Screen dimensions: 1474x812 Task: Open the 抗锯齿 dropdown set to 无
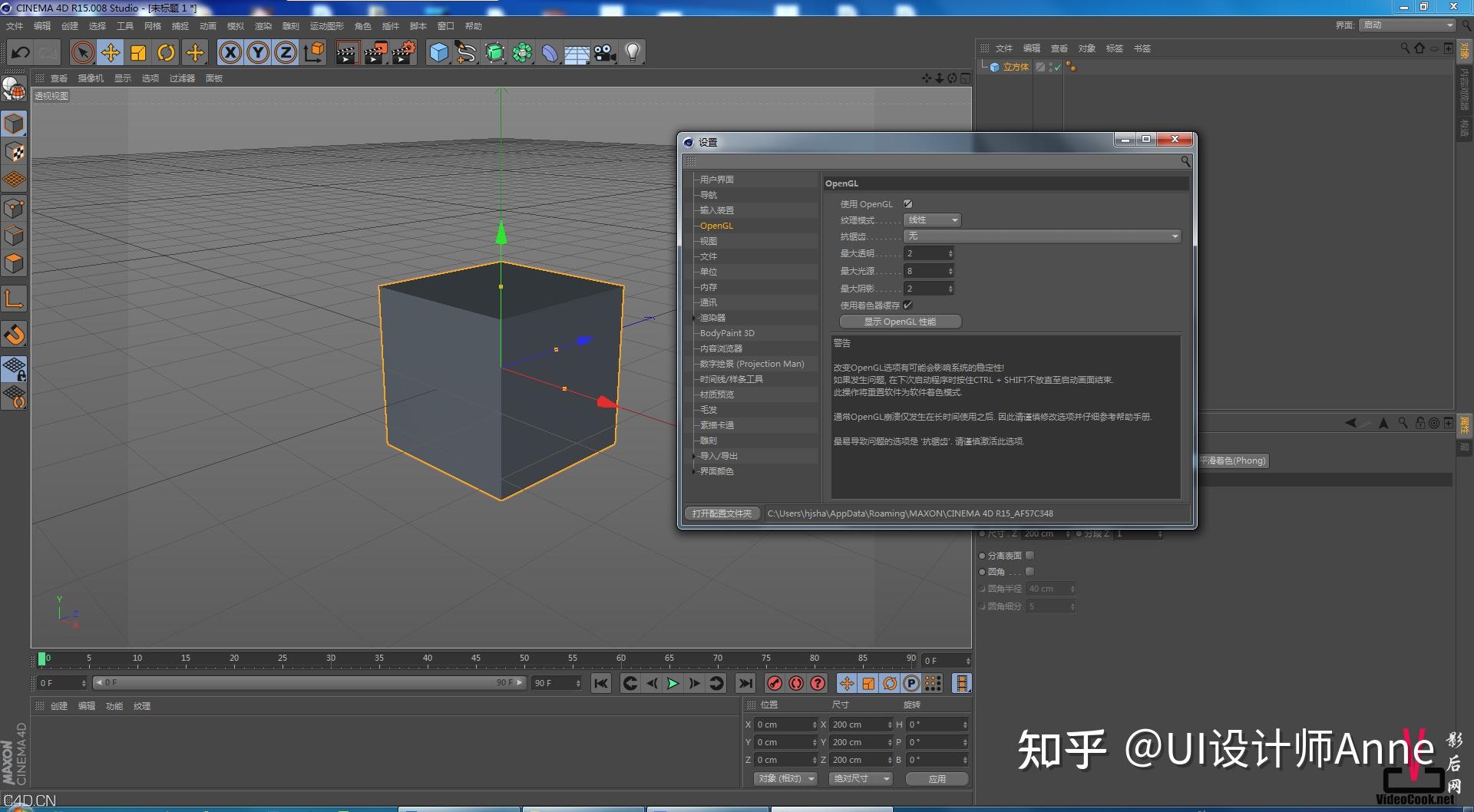click(1042, 236)
